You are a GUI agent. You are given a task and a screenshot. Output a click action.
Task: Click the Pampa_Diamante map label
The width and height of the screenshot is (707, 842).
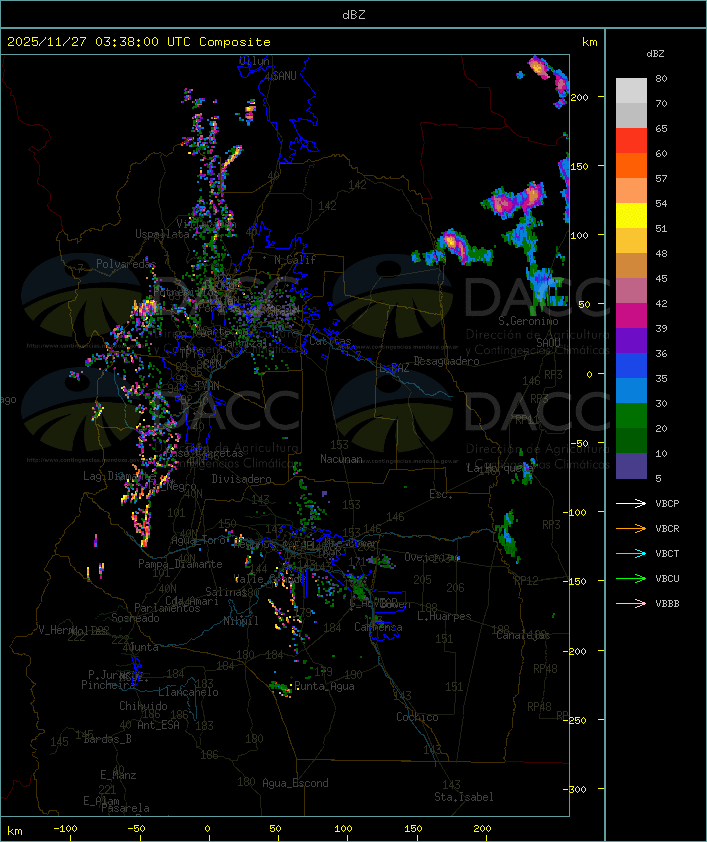coord(180,564)
